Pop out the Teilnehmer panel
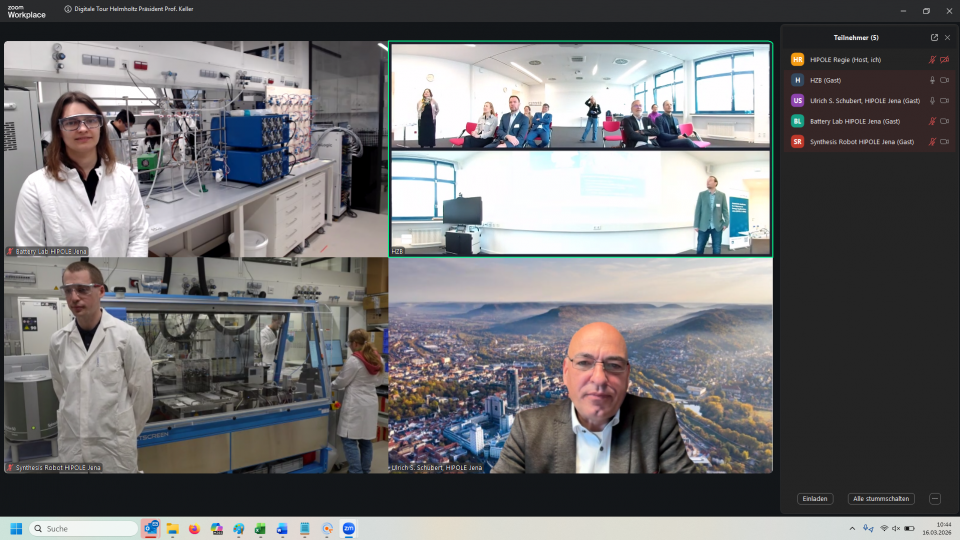The height and width of the screenshot is (540, 960). tap(934, 38)
